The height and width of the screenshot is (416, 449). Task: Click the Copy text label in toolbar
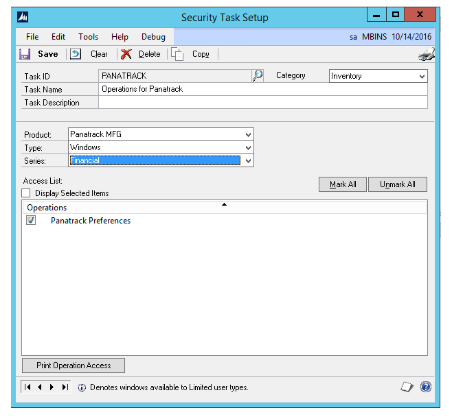click(201, 54)
